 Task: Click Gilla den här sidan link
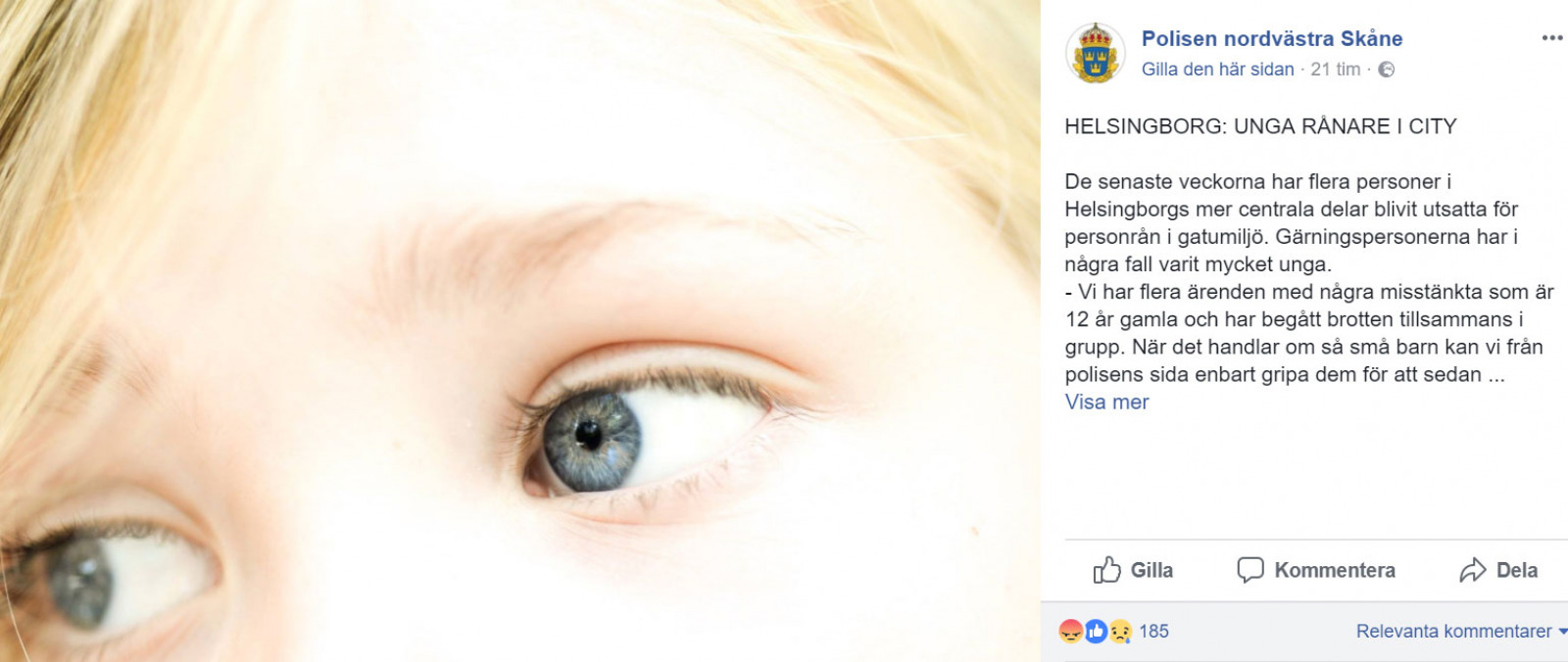pos(1217,70)
